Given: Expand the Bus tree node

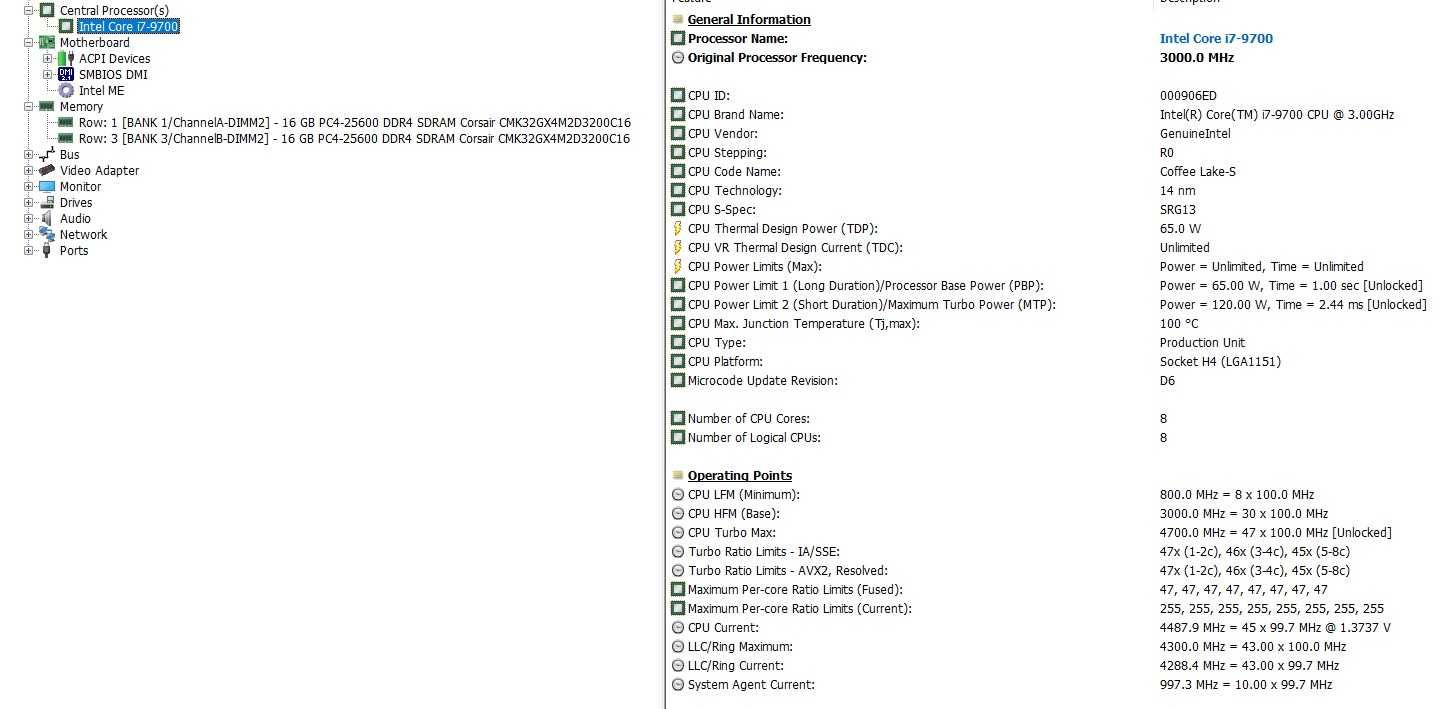Looking at the screenshot, I should tap(29, 154).
